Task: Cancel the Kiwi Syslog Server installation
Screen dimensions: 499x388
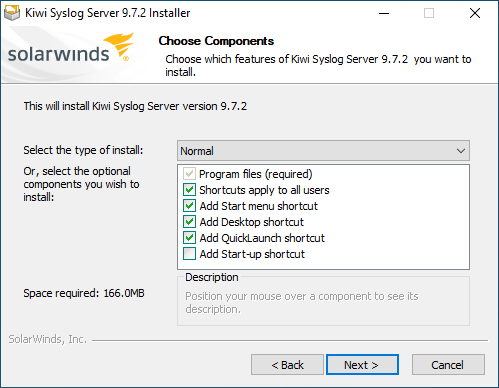Action: click(448, 365)
